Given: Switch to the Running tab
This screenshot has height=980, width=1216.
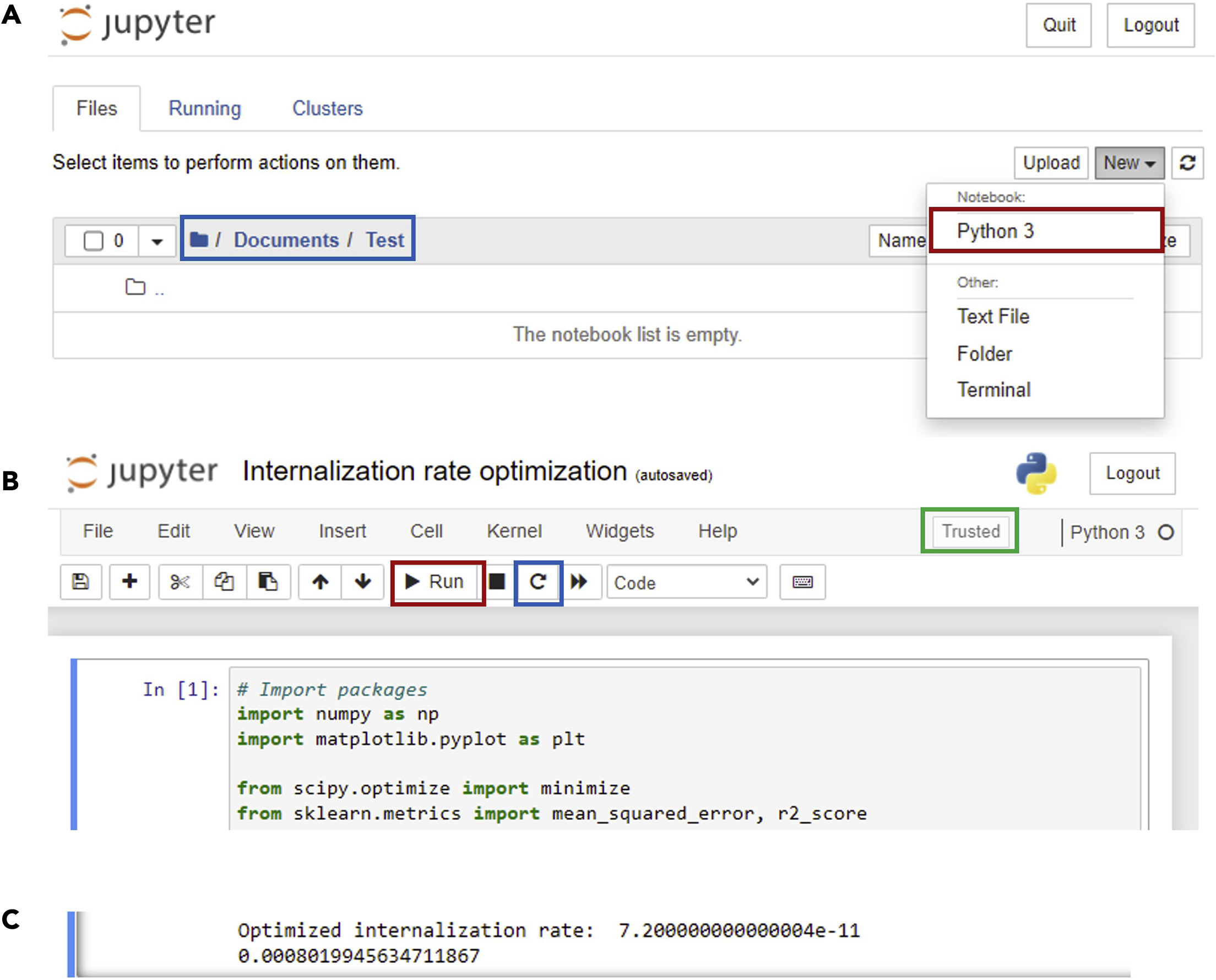Looking at the screenshot, I should click(204, 109).
